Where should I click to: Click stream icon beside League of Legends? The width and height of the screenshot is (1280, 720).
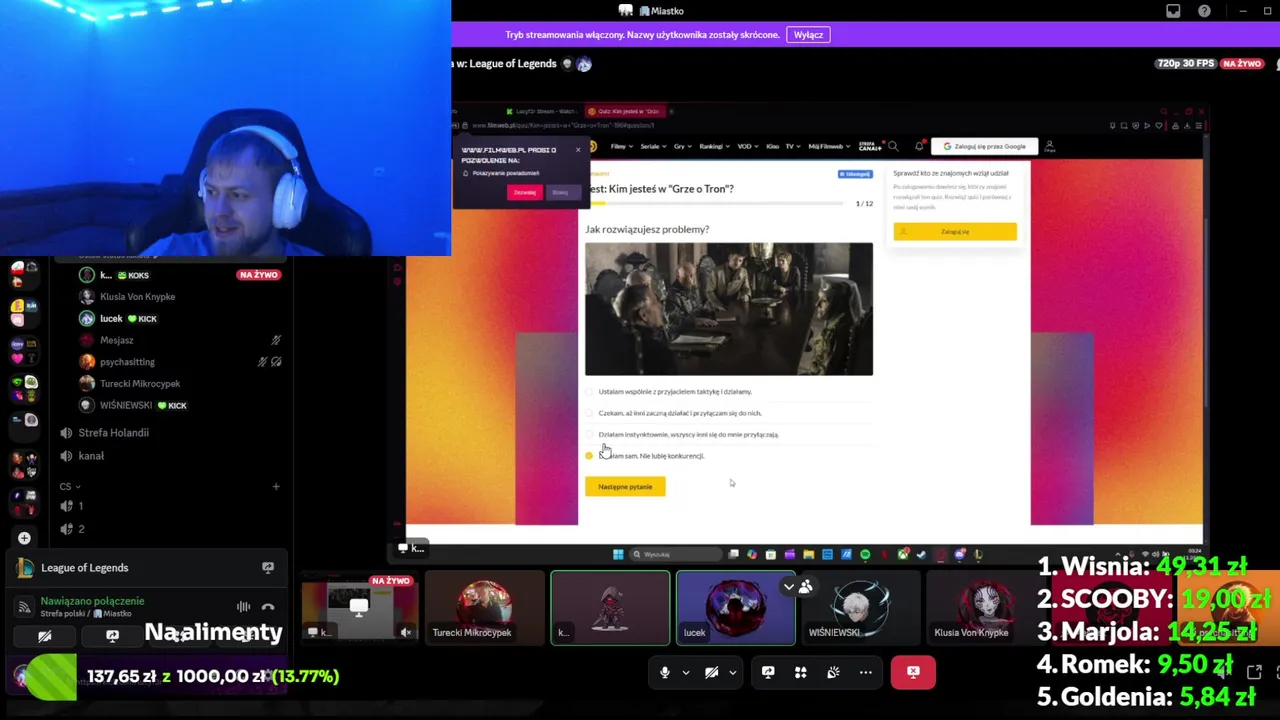pyautogui.click(x=268, y=568)
